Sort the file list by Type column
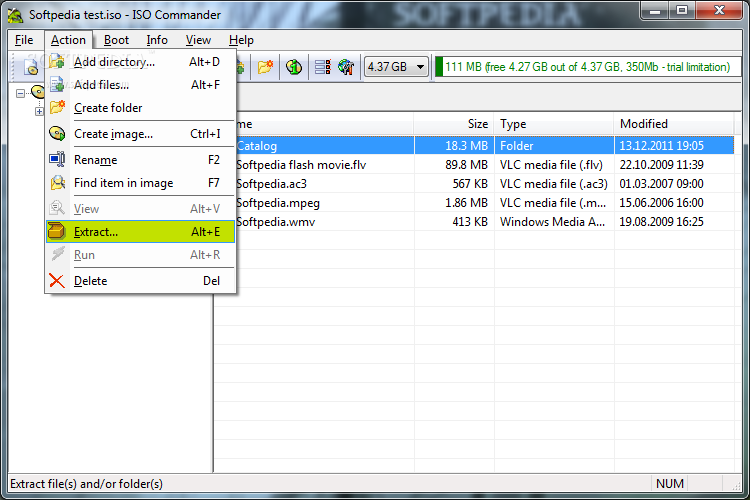Viewport: 750px width, 500px height. coord(554,124)
